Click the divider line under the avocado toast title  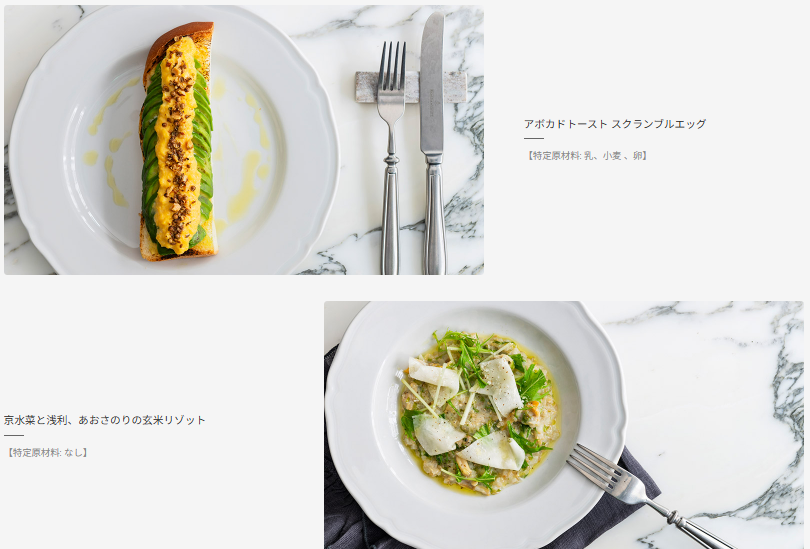tap(534, 138)
